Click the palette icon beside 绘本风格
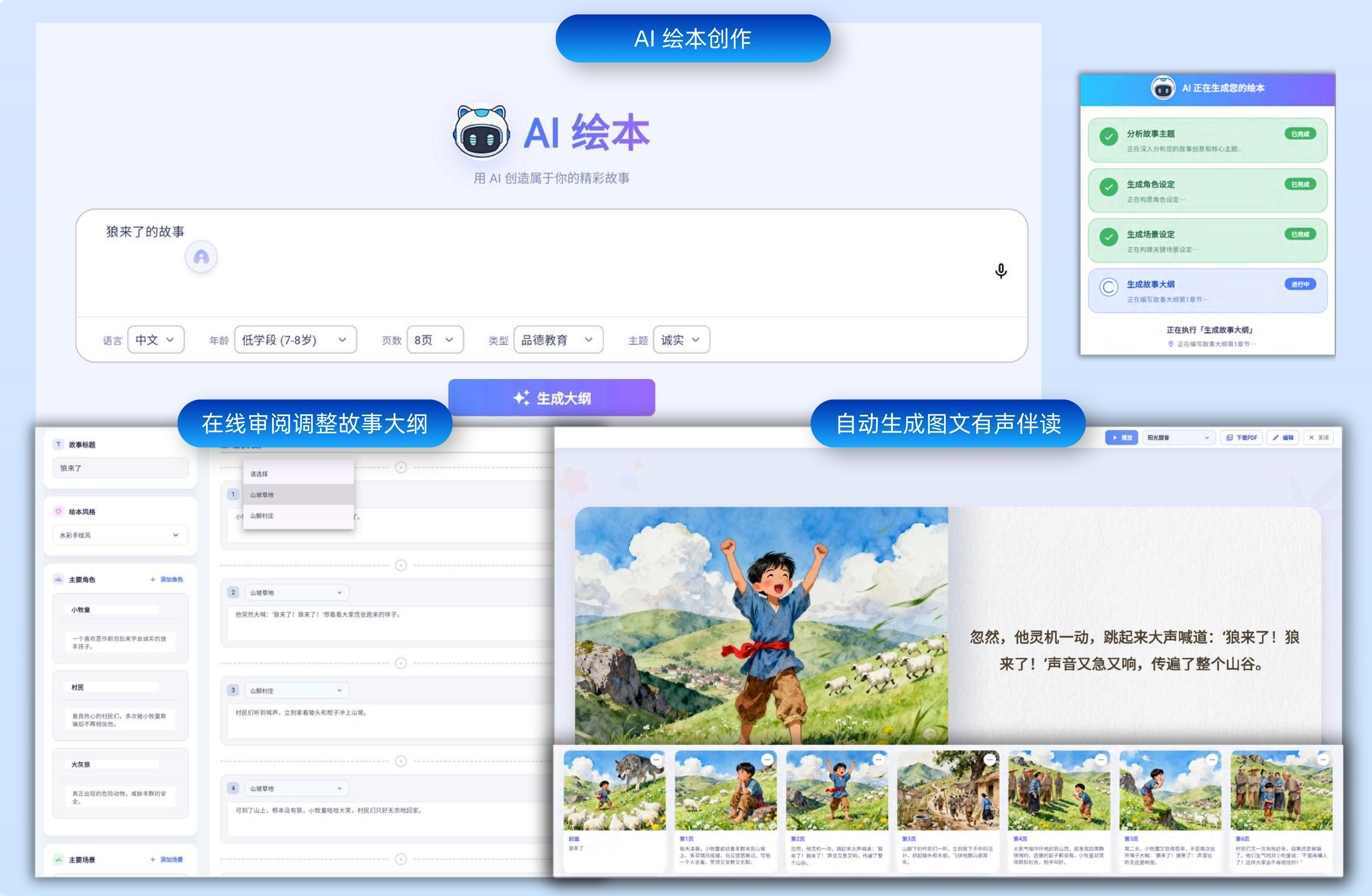This screenshot has width=1372, height=896. click(58, 511)
